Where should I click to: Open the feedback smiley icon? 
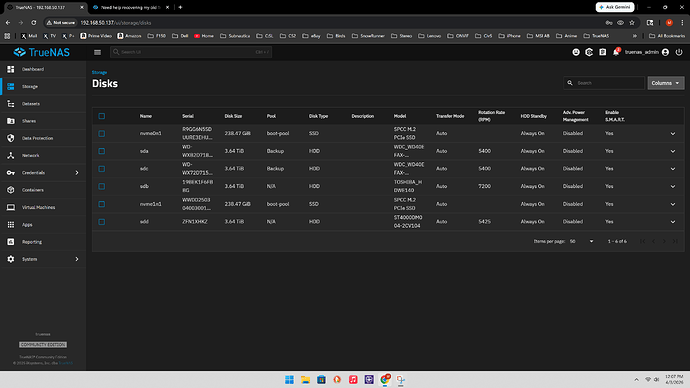click(576, 52)
